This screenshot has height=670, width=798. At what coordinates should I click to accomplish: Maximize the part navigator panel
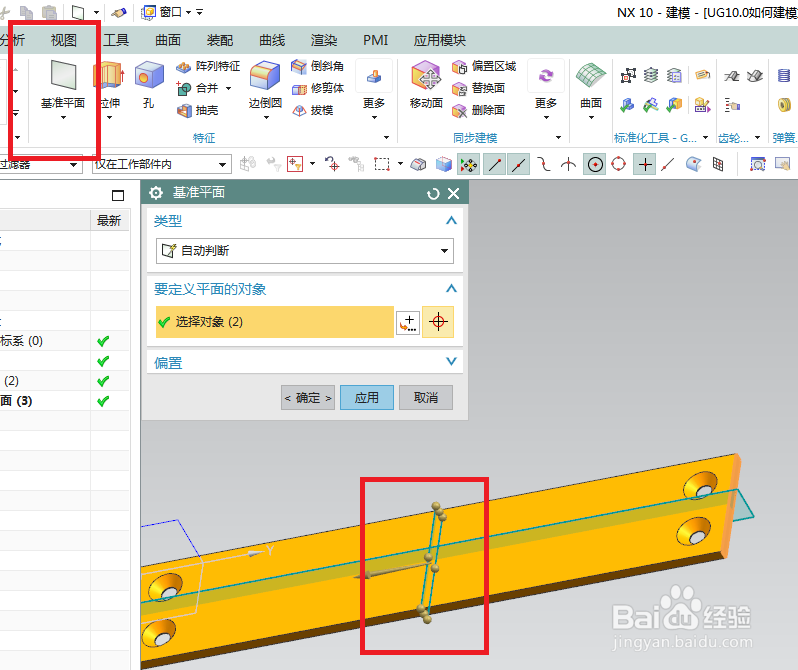click(118, 196)
